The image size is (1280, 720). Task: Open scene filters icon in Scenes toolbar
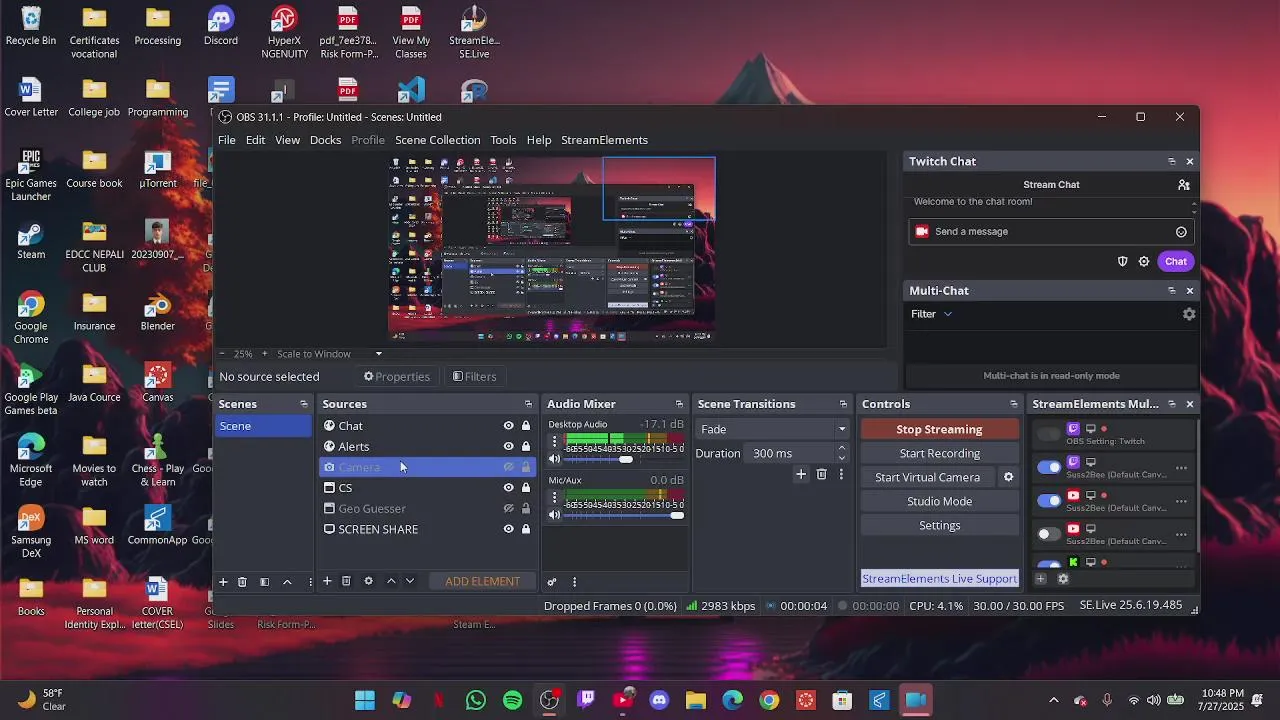[265, 582]
